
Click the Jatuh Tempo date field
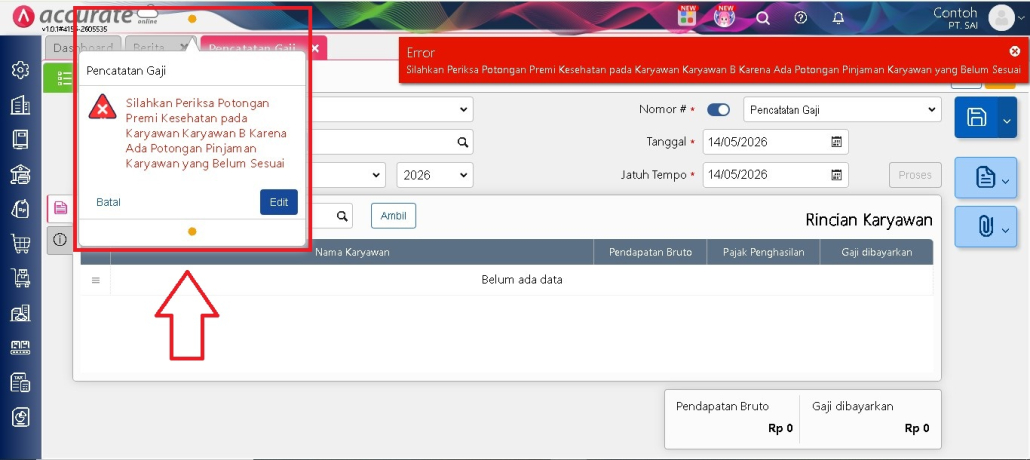pos(775,175)
